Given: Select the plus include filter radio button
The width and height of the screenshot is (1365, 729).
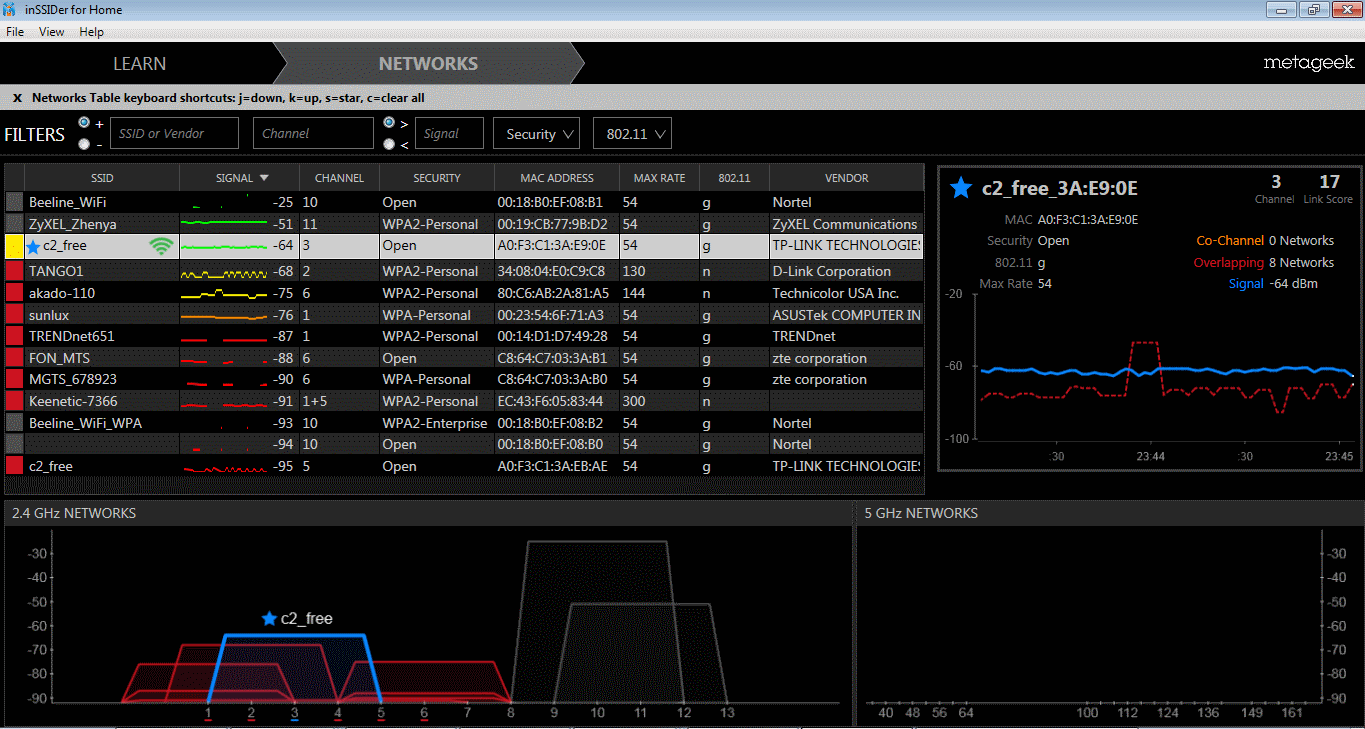Looking at the screenshot, I should [84, 123].
